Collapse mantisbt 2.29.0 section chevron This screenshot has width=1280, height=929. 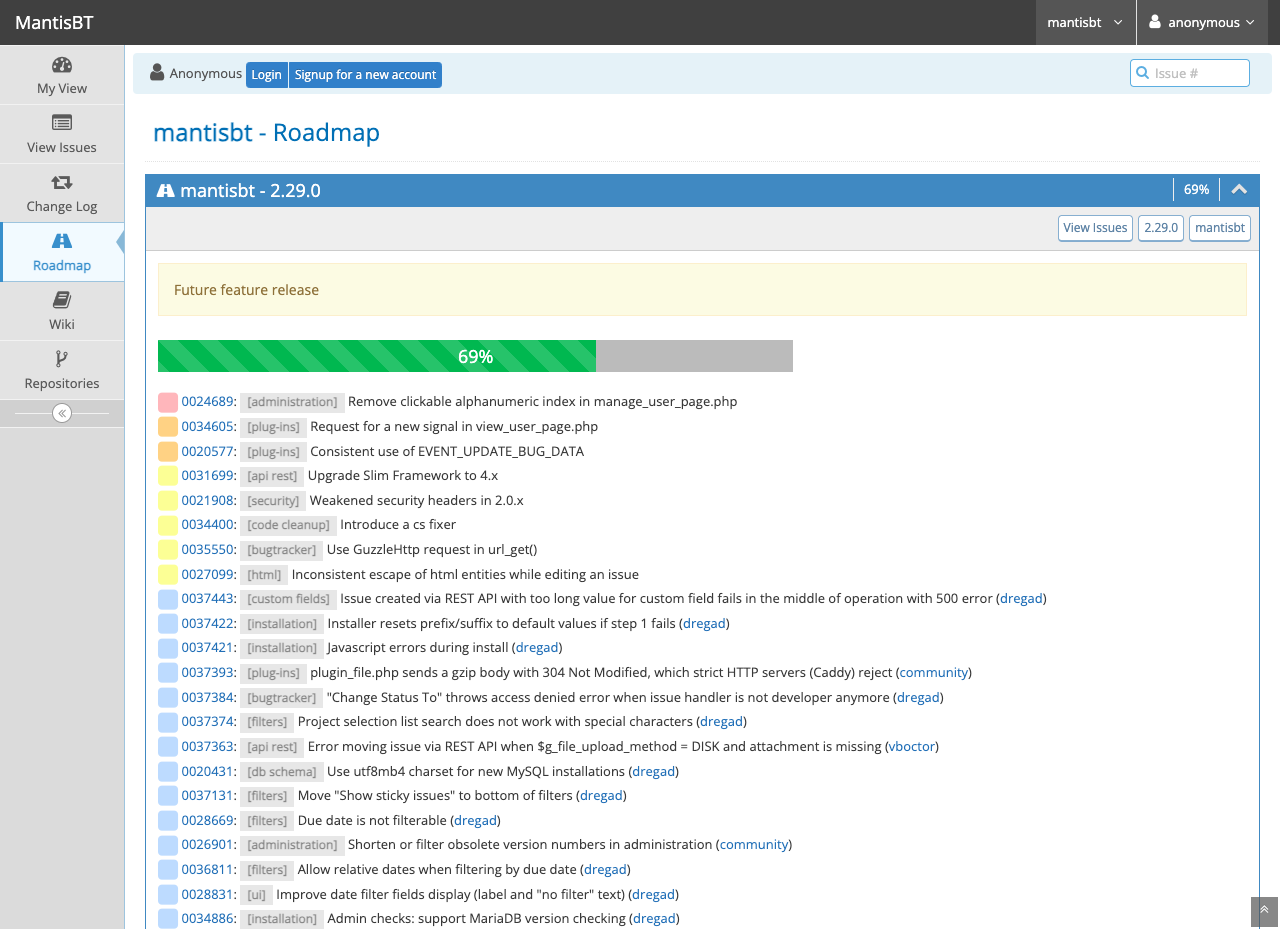pyautogui.click(x=1239, y=189)
